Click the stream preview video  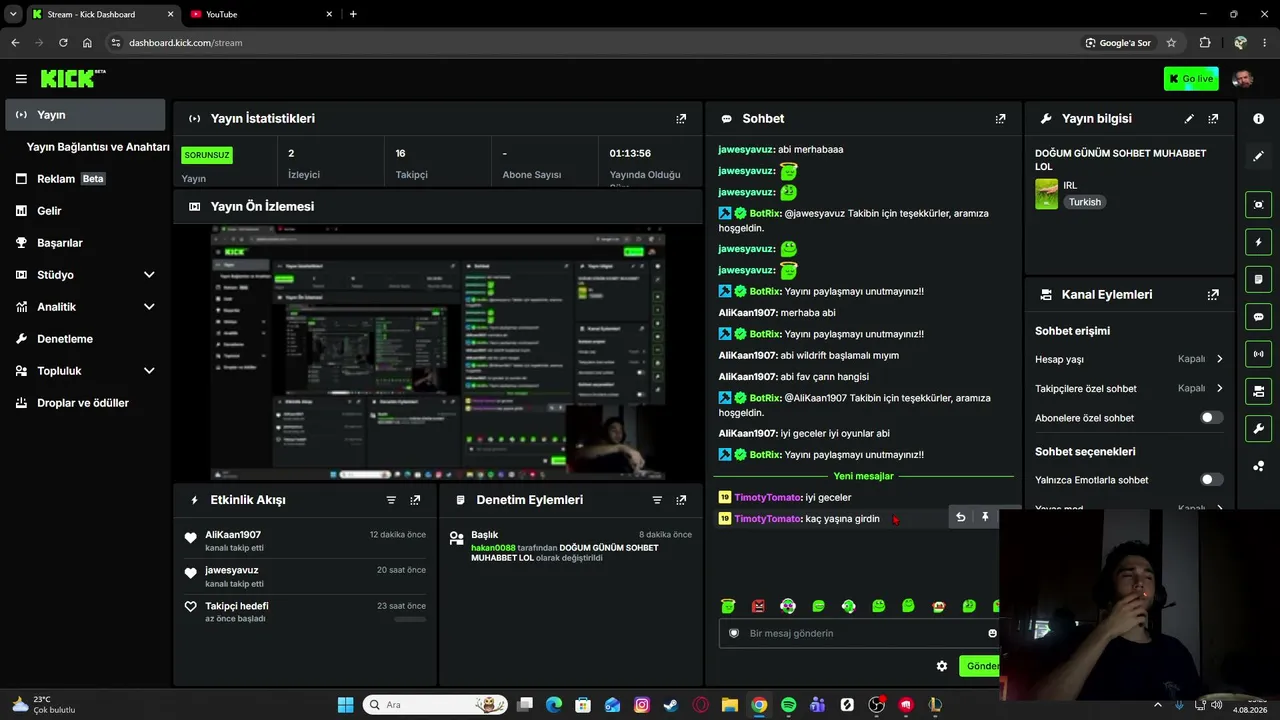point(438,353)
